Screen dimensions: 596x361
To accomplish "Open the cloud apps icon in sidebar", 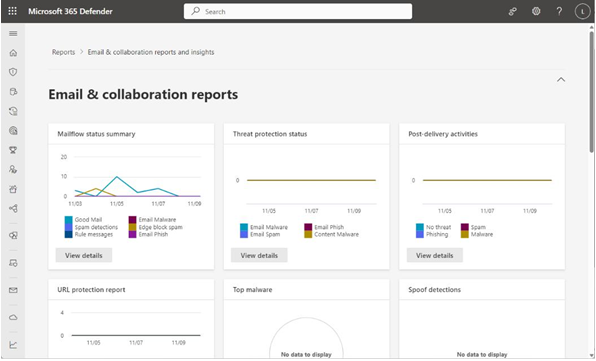I will [13, 317].
